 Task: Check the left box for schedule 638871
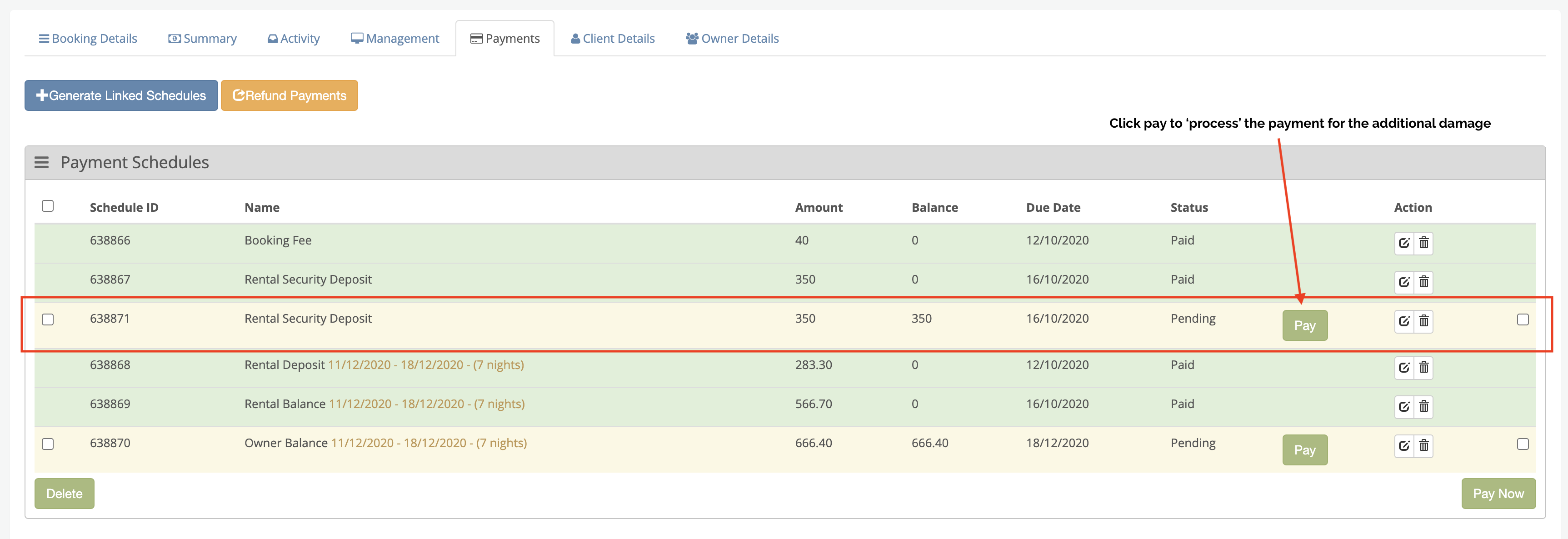pos(47,319)
